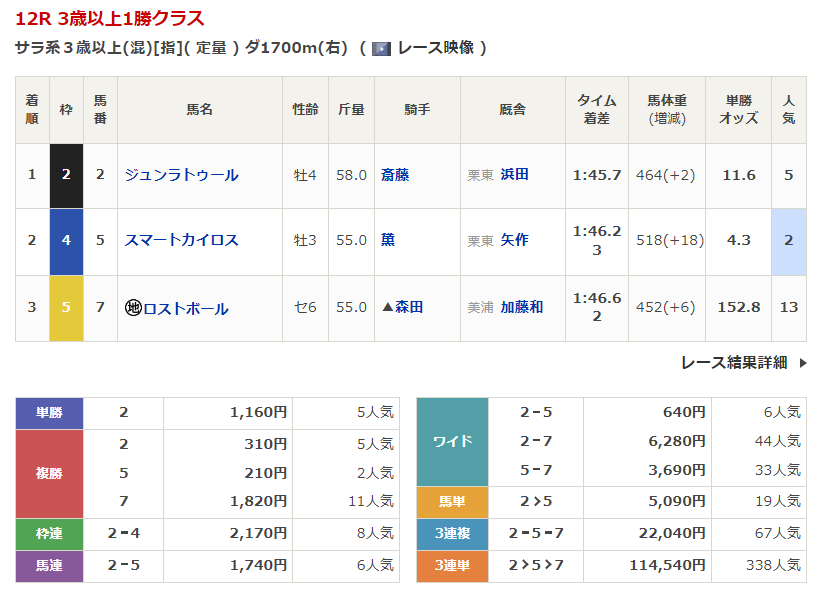The image size is (821, 591).
Task: Select jockey 斎藤 link
Action: click(x=395, y=175)
